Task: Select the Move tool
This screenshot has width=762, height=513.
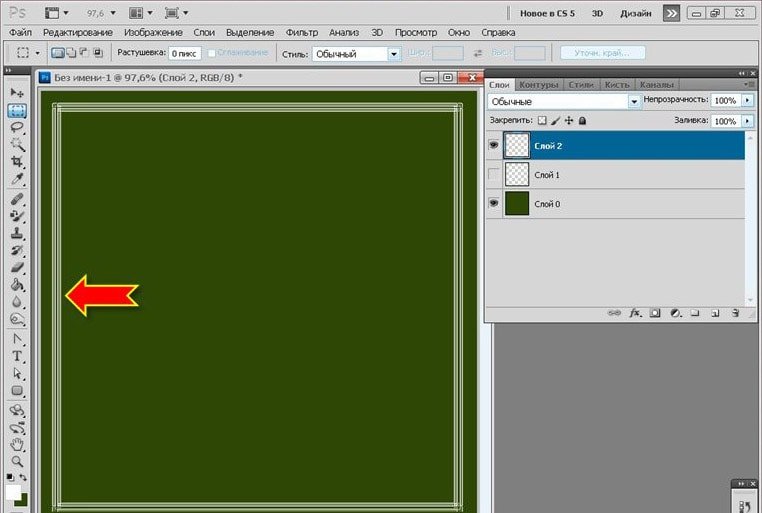Action: 17,92
